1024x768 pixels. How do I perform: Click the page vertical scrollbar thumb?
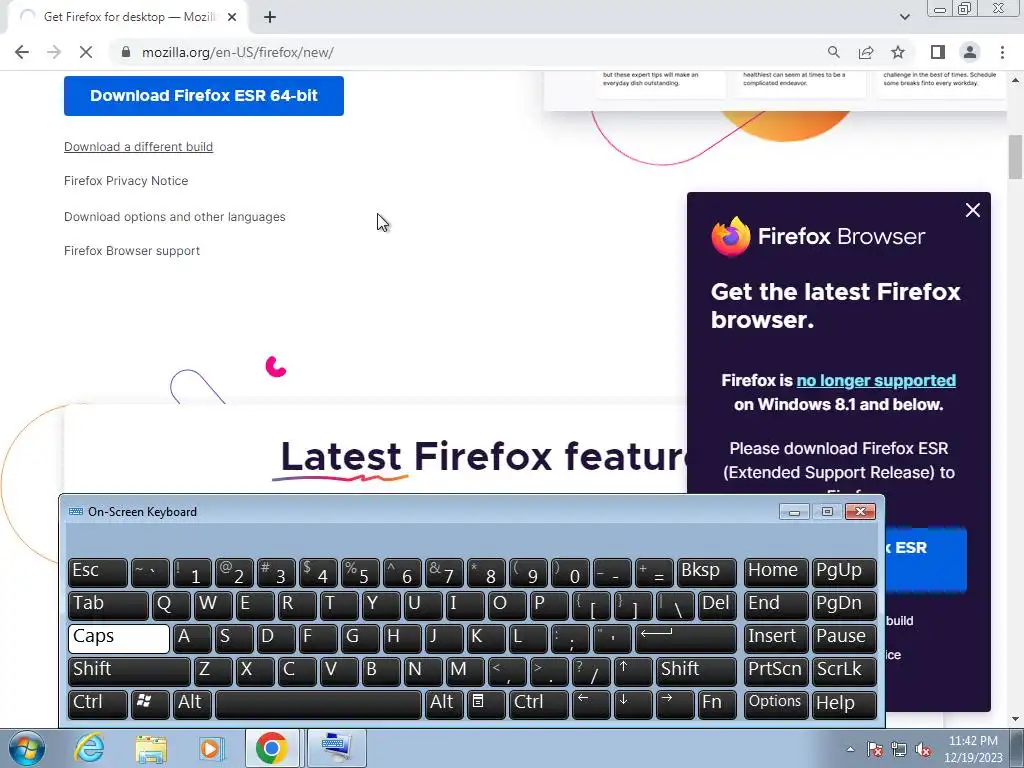coord(1015,157)
